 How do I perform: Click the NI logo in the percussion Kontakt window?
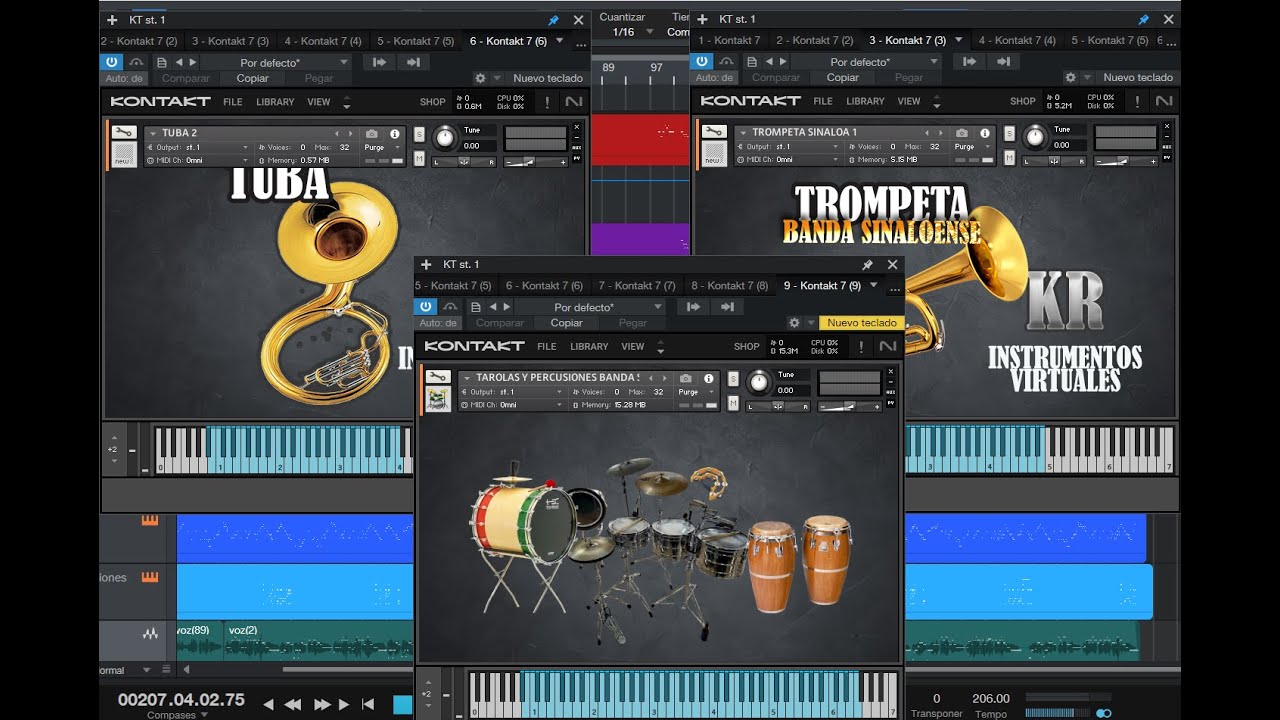(888, 346)
